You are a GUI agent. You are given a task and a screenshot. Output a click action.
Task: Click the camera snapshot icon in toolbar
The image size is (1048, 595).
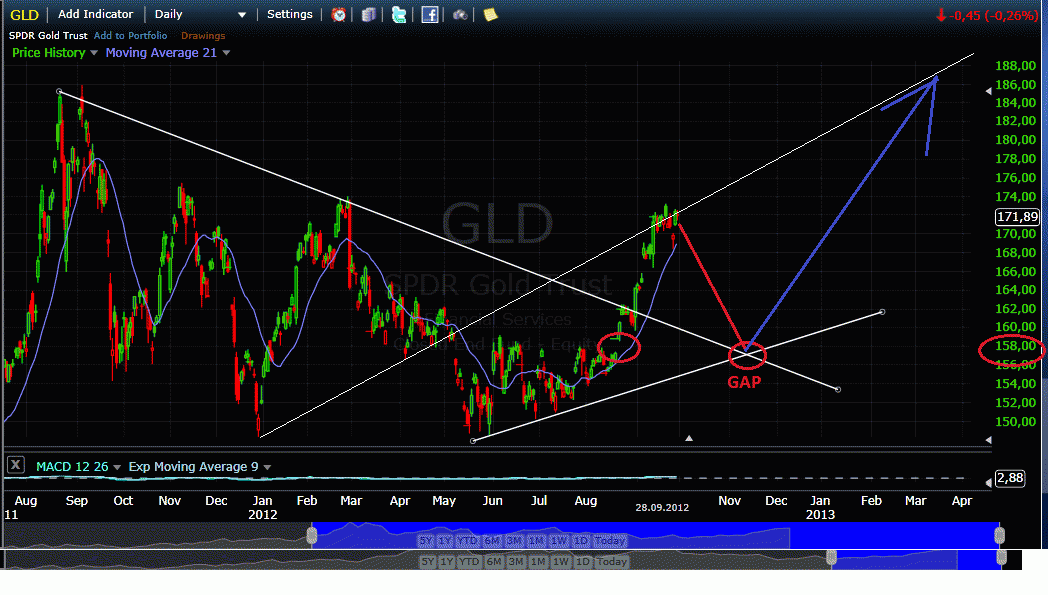tap(460, 15)
